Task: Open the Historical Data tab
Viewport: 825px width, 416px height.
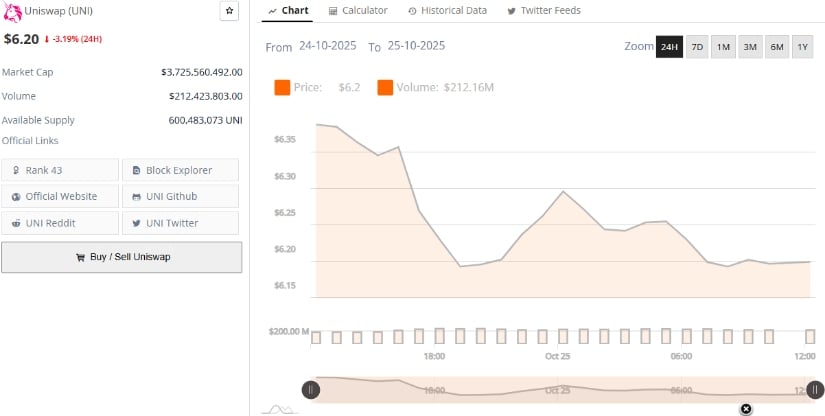Action: pyautogui.click(x=448, y=10)
